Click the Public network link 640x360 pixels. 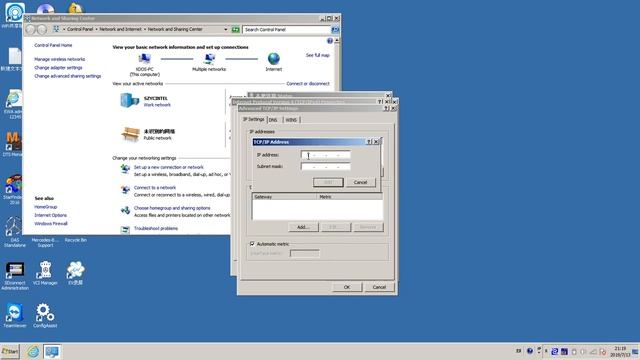click(x=158, y=138)
